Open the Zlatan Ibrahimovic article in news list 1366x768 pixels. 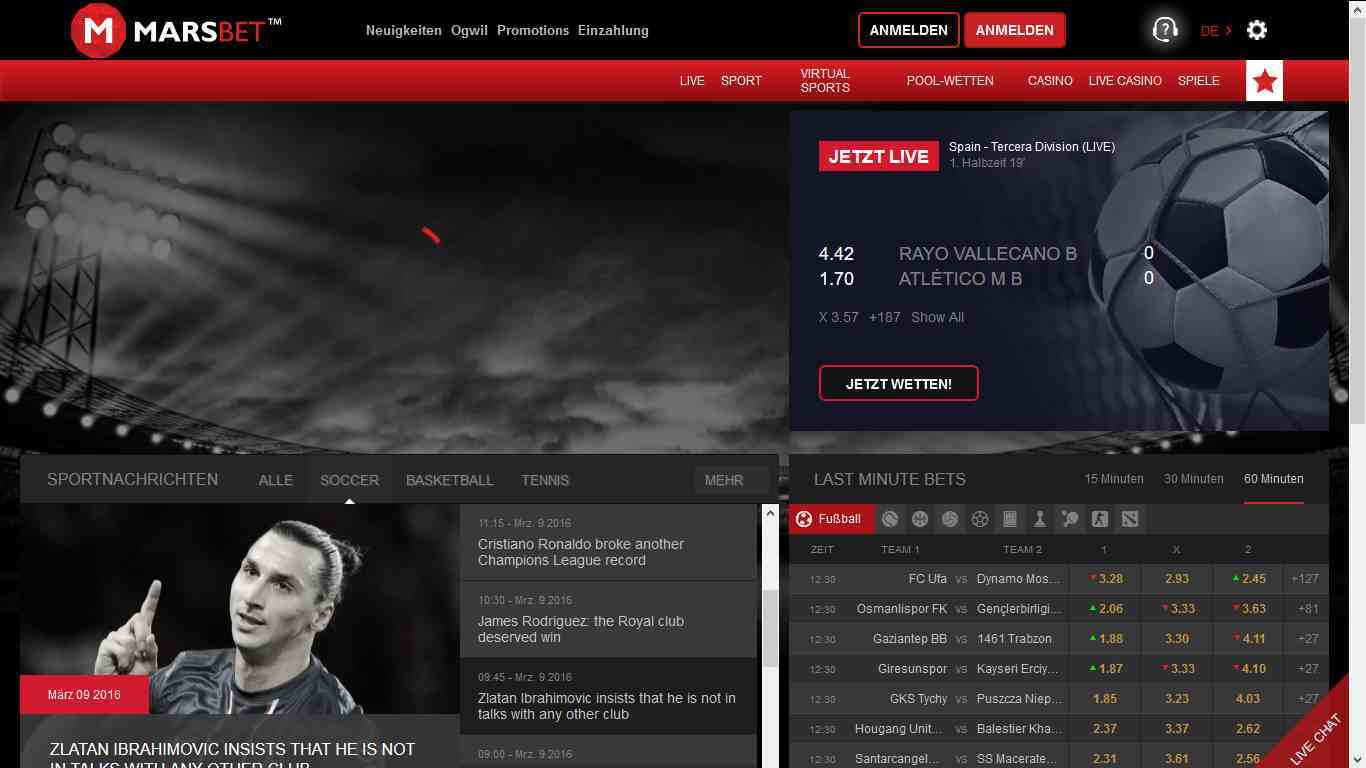608,696
